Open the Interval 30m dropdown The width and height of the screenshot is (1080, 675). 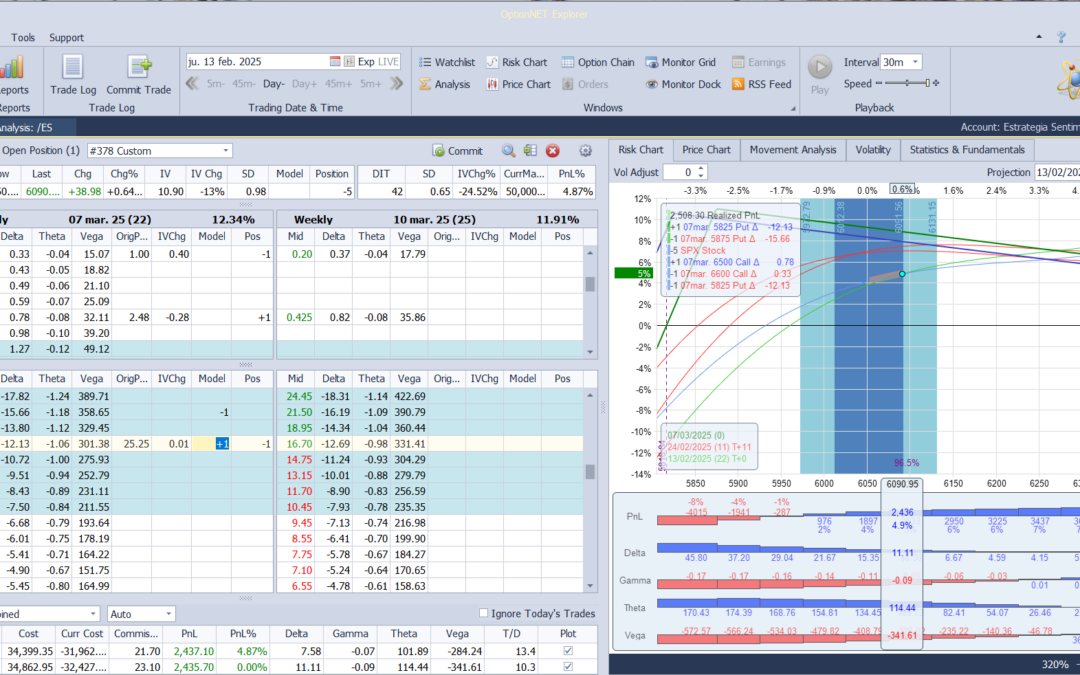click(x=916, y=62)
